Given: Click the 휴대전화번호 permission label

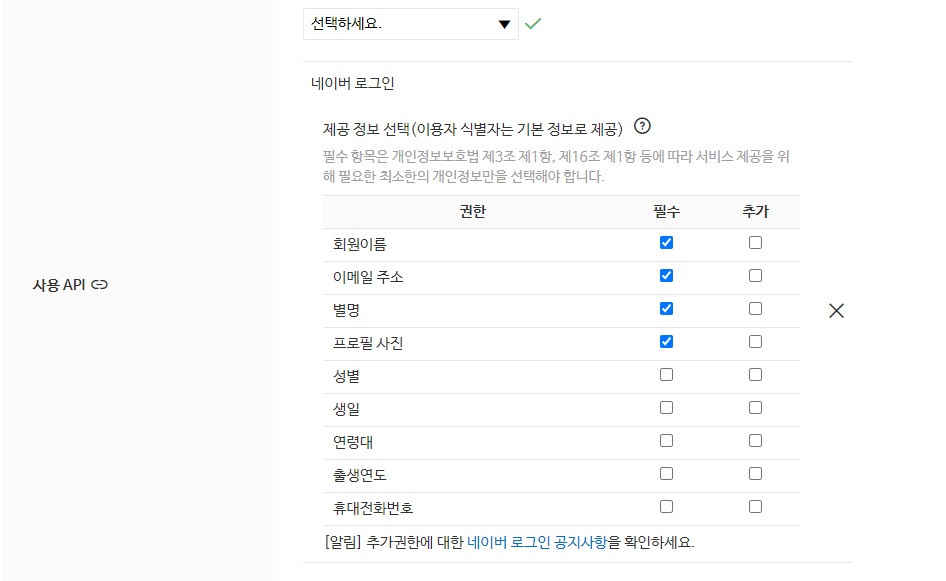Looking at the screenshot, I should (x=373, y=508).
